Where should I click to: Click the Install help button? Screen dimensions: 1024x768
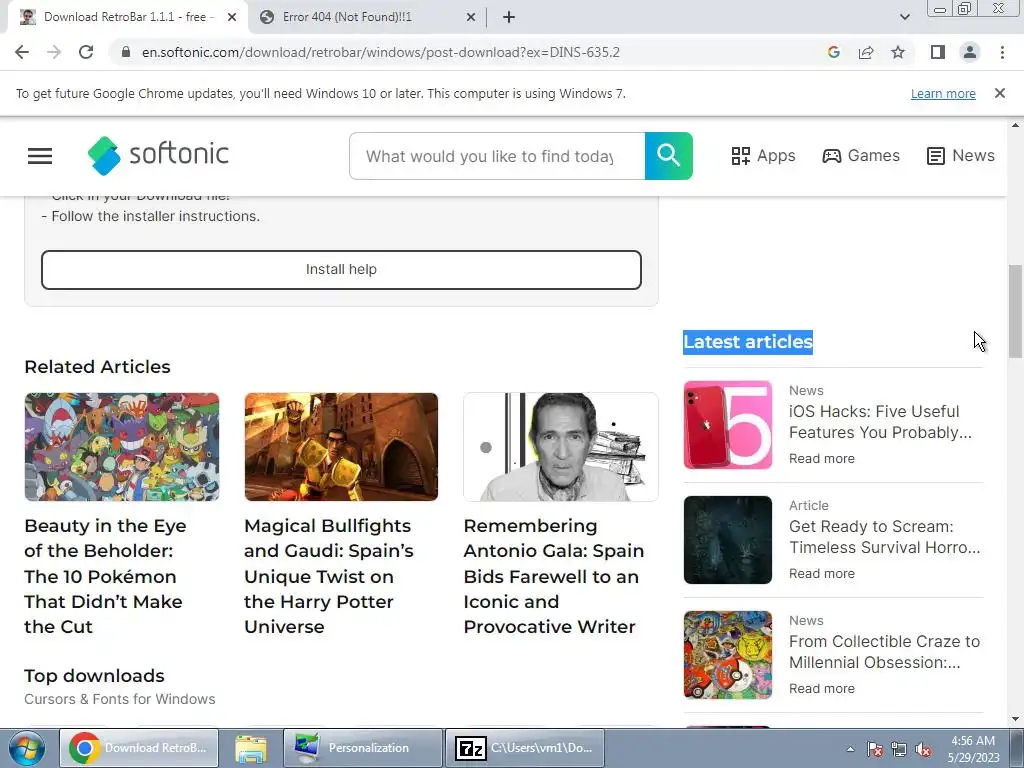pos(342,270)
